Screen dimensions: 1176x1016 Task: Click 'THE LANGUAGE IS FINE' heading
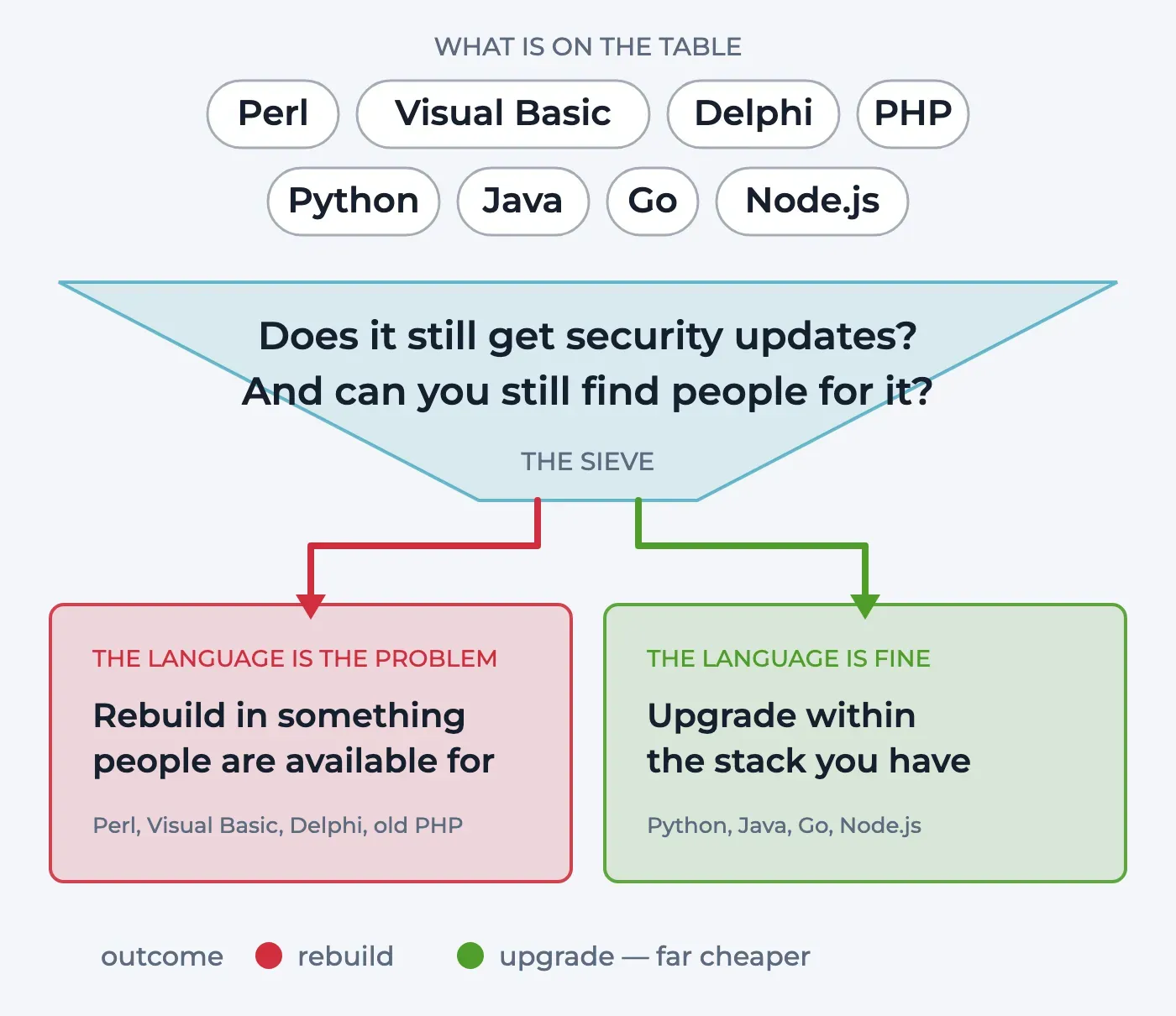click(x=789, y=658)
